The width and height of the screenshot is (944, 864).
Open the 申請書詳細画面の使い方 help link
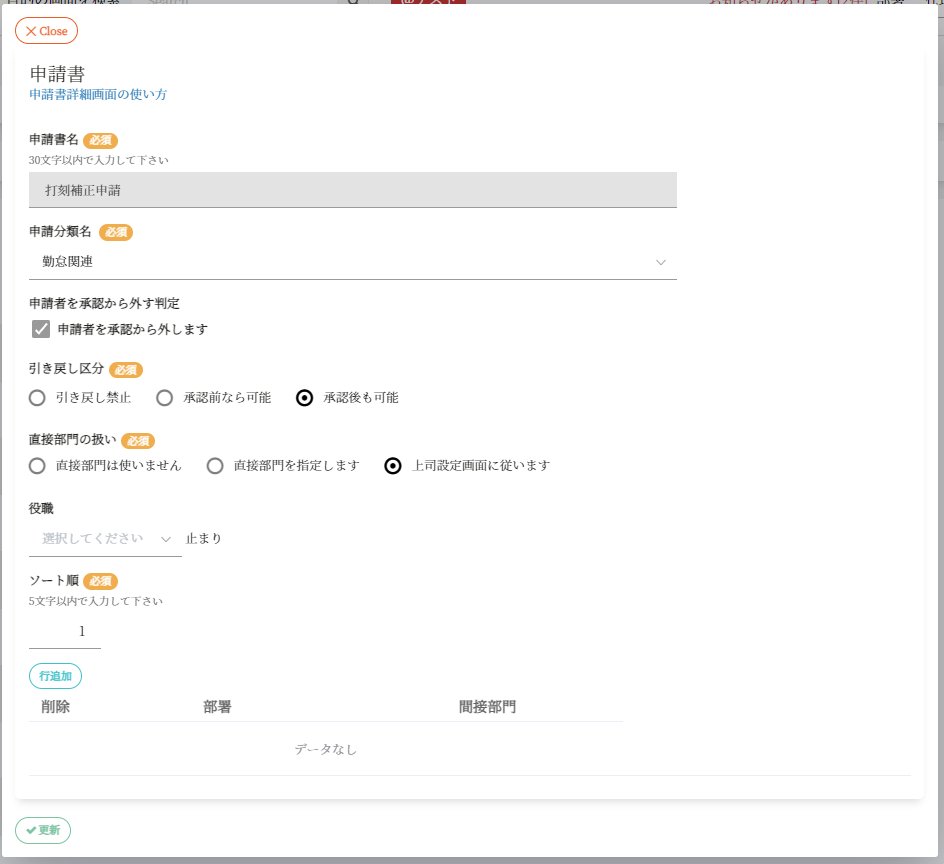[98, 95]
